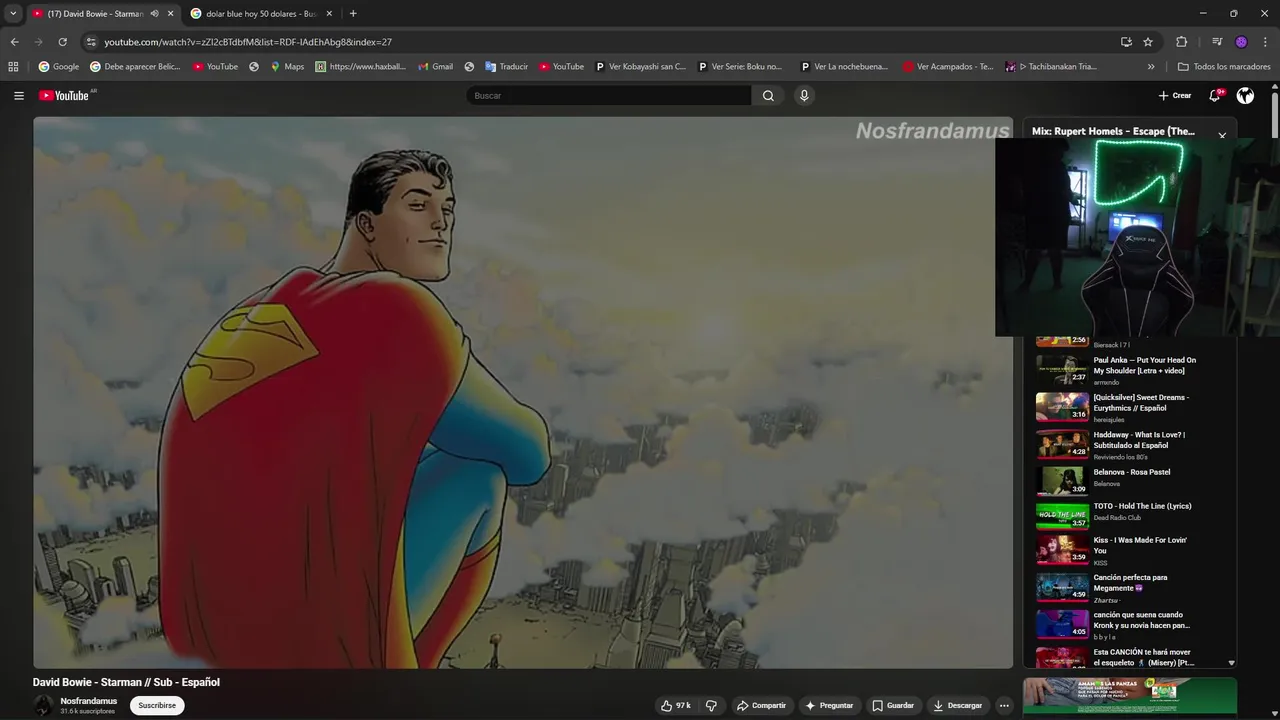Click the Preguntar button
Image resolution: width=1280 pixels, height=720 pixels.
[x=829, y=705]
